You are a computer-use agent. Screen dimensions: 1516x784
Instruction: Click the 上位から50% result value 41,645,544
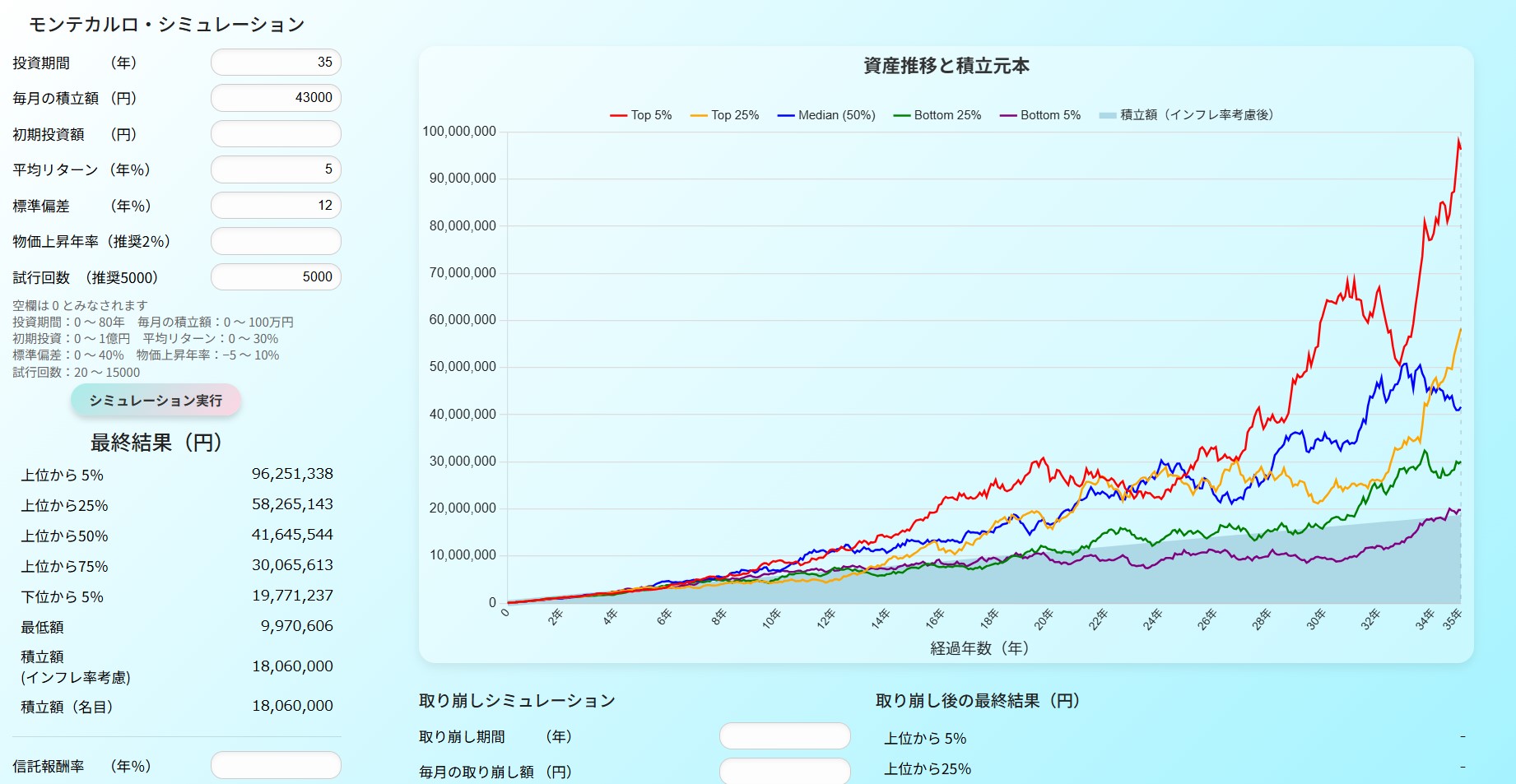pyautogui.click(x=292, y=535)
